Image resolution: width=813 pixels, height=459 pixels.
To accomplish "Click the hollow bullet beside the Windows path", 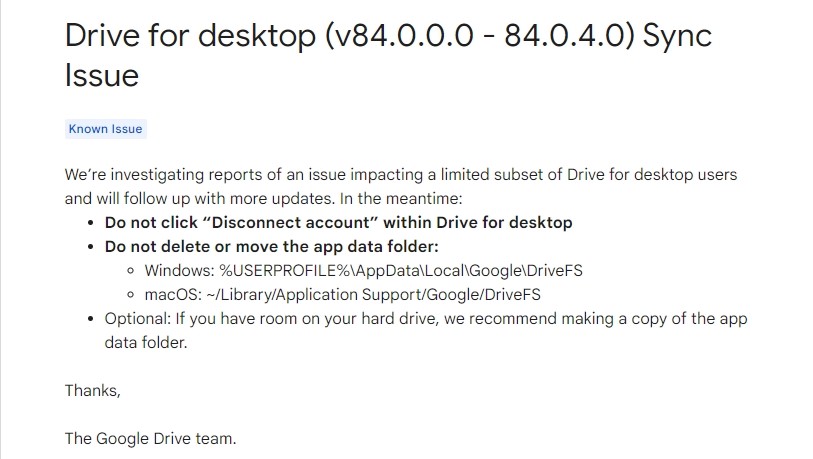I will [x=131, y=271].
